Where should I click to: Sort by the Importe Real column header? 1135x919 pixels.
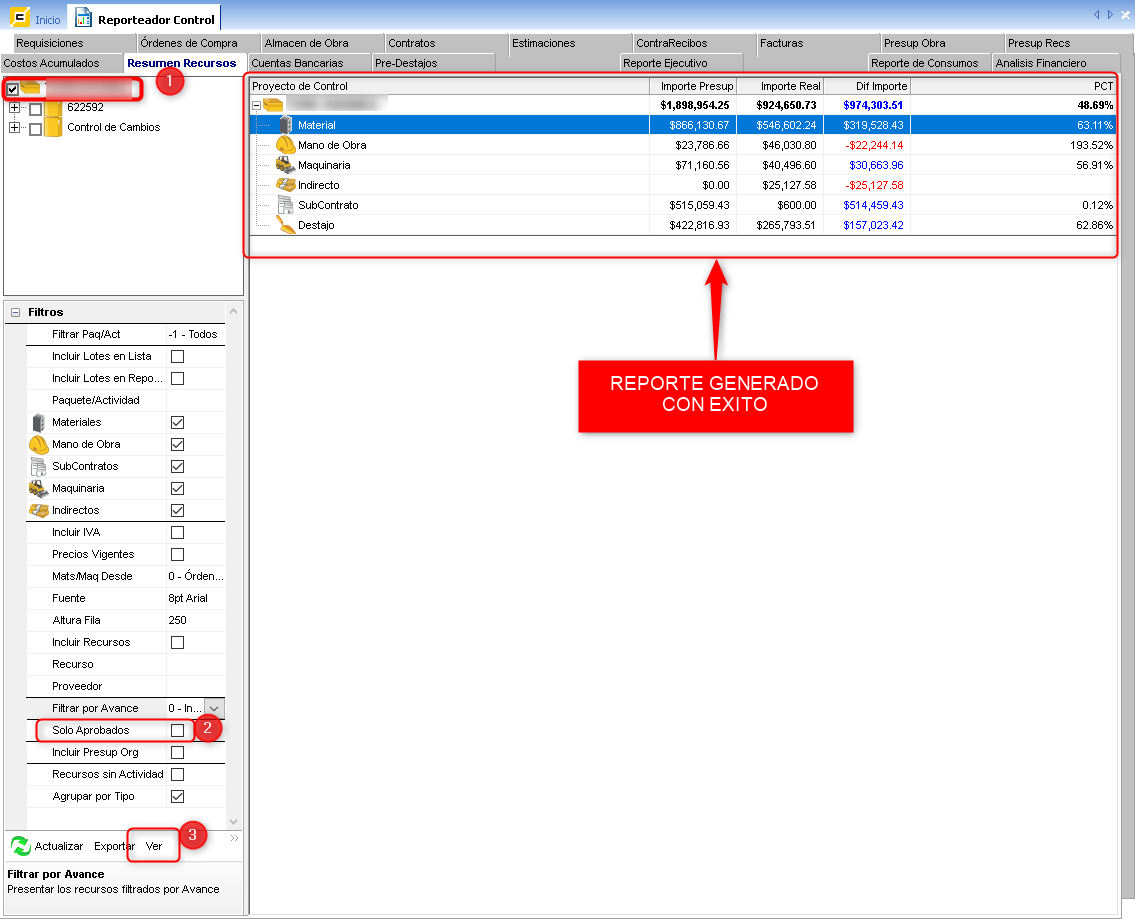(x=780, y=86)
